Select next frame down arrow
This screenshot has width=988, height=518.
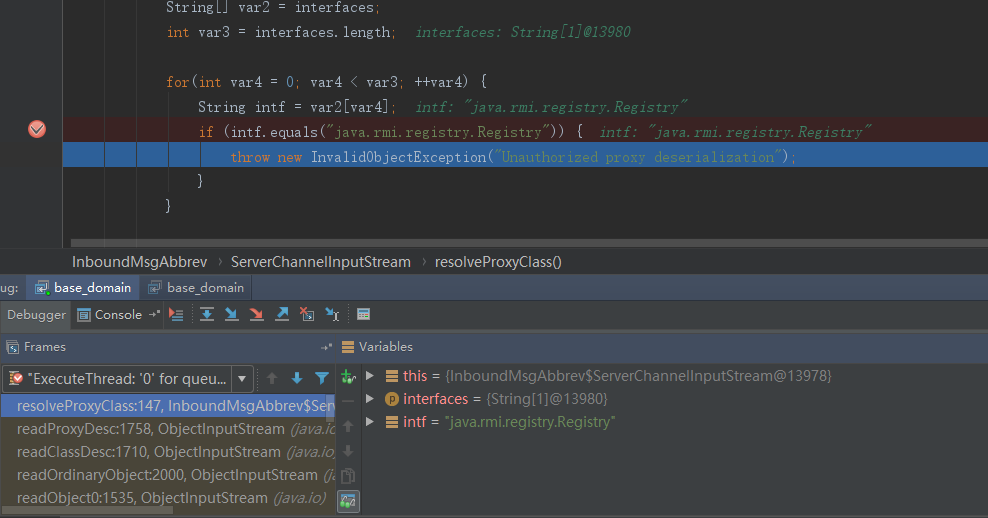pyautogui.click(x=297, y=378)
